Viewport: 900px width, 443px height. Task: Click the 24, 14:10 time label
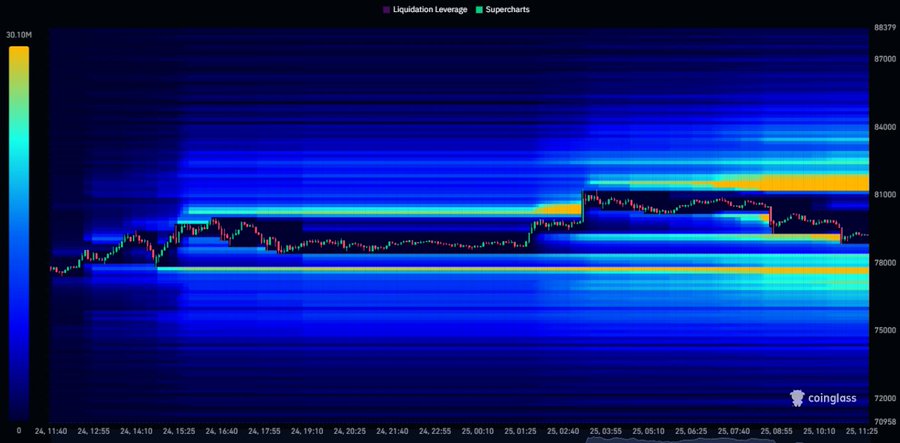pyautogui.click(x=136, y=430)
